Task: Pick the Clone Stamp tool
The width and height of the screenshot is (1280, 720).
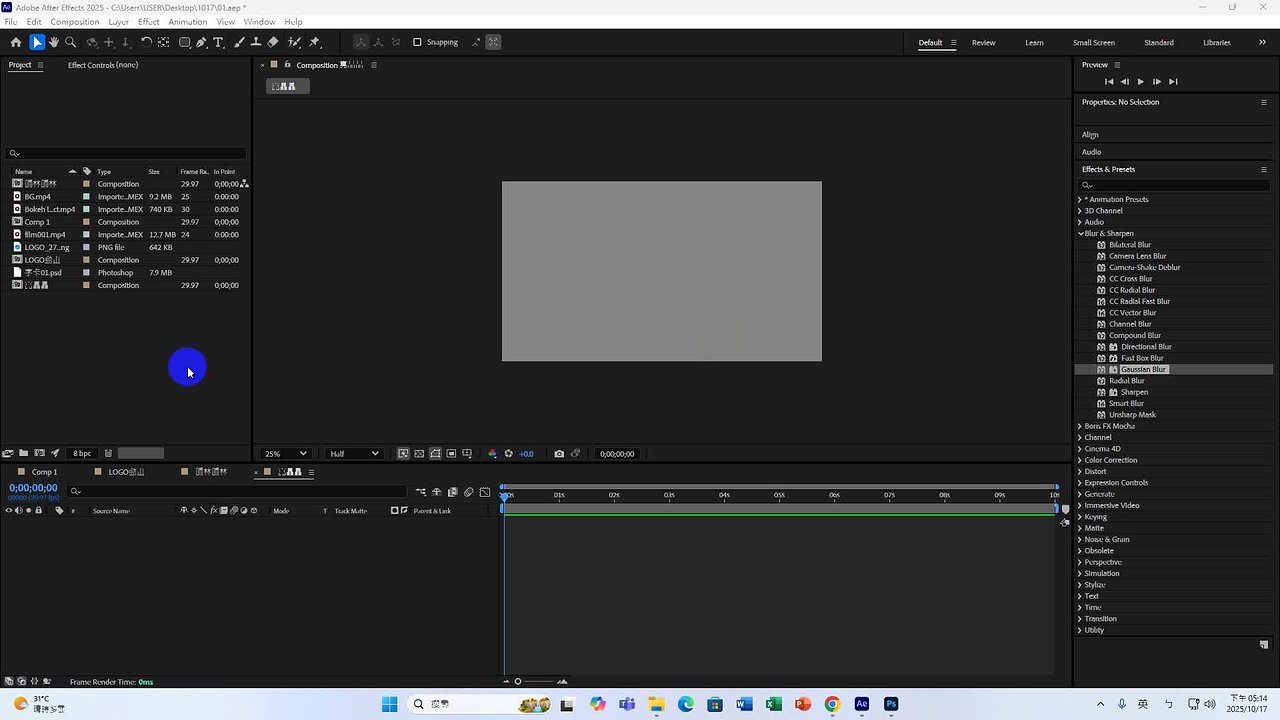Action: pos(256,42)
